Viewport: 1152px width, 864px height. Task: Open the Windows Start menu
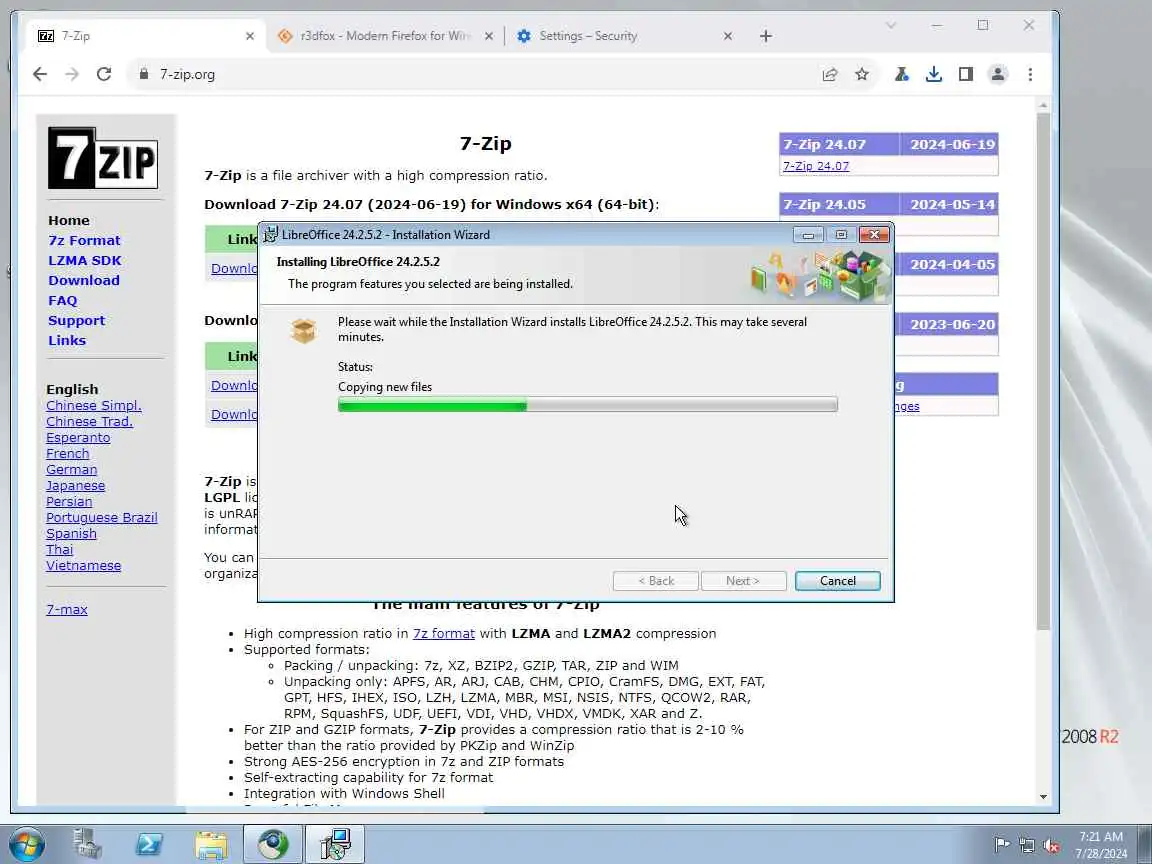[x=27, y=844]
